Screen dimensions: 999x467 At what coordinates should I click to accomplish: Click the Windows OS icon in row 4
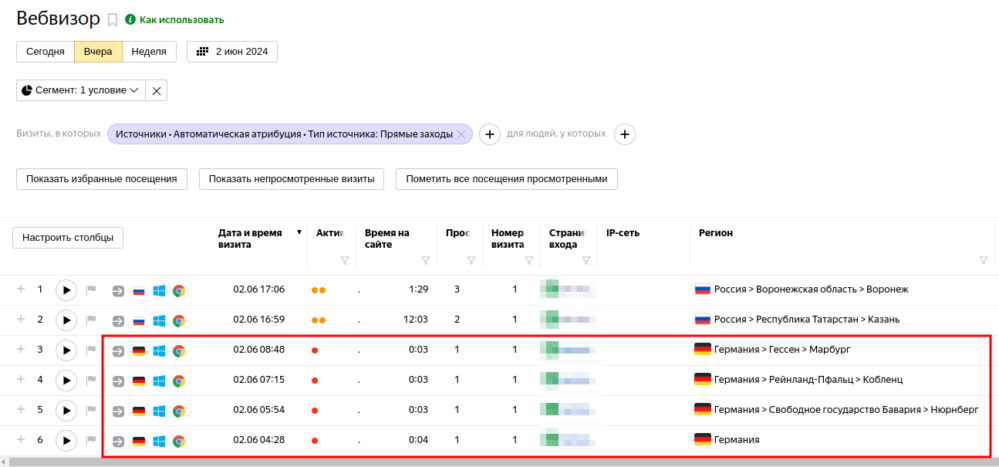159,381
